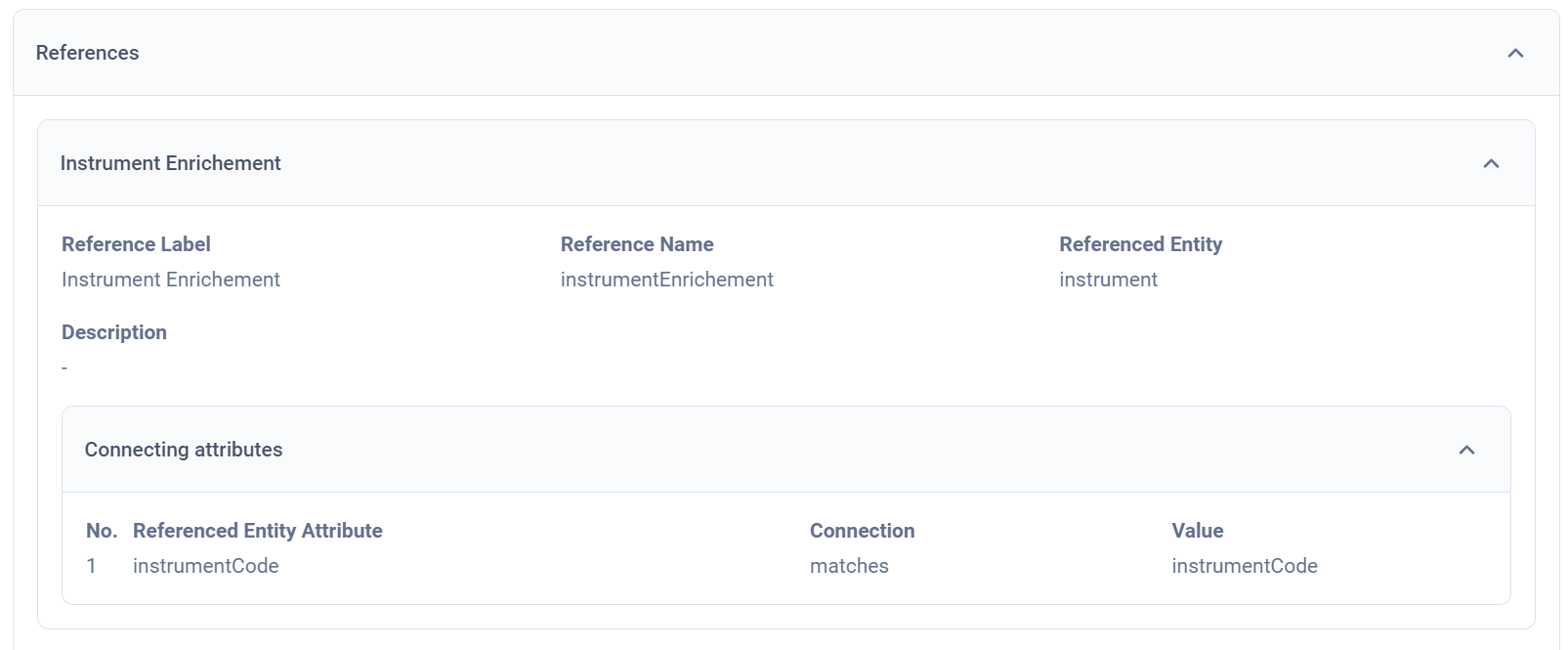1568x650 pixels.
Task: Select the matches connection cell
Action: pos(849,566)
